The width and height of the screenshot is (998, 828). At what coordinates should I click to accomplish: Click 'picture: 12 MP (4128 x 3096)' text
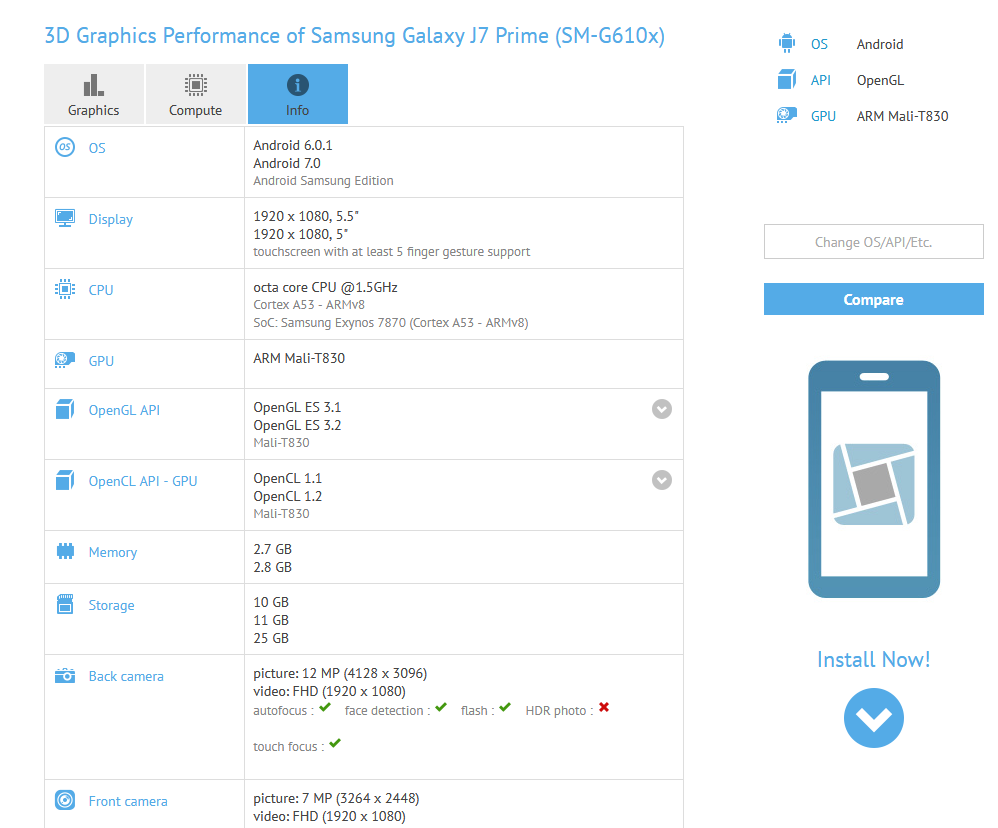340,673
